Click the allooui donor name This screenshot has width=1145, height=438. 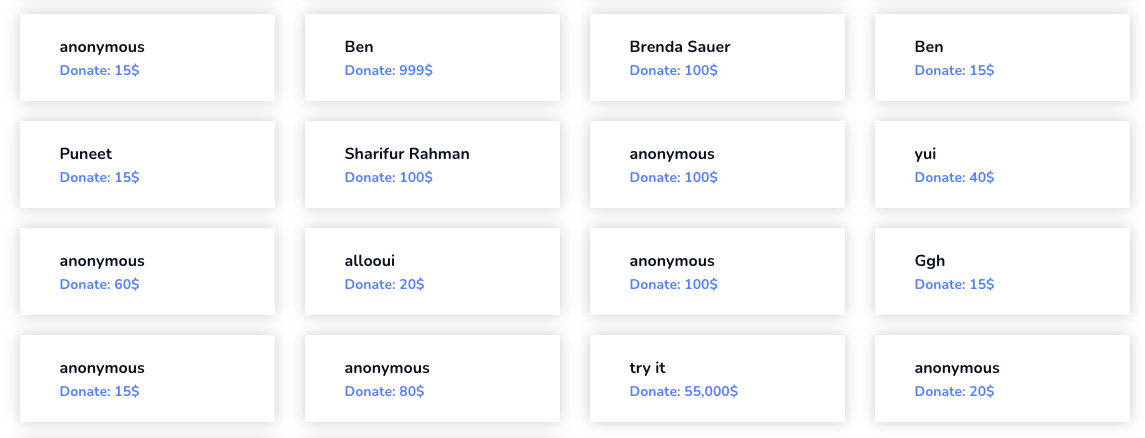point(370,261)
